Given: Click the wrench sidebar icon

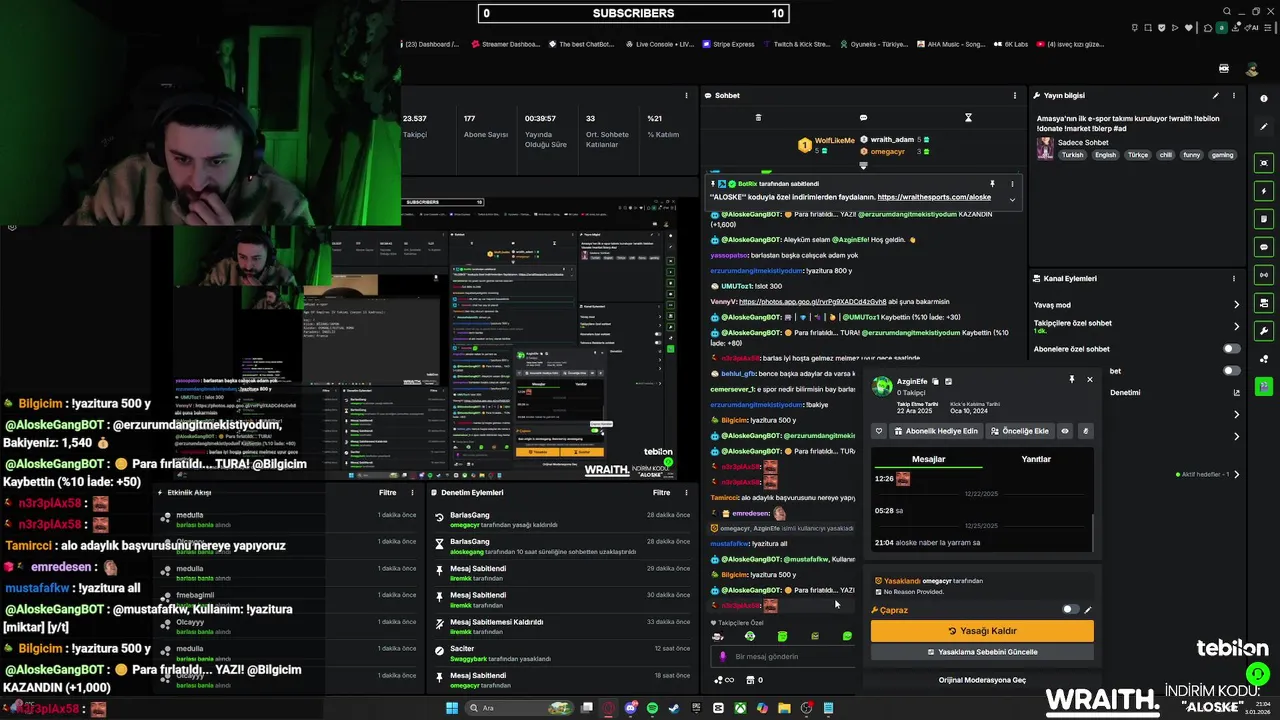Looking at the screenshot, I should tap(1264, 331).
